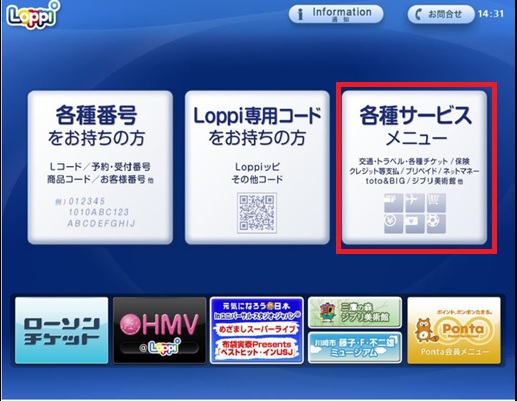Open the HMV @Loppi banner
The height and width of the screenshot is (401, 517).
point(159,330)
